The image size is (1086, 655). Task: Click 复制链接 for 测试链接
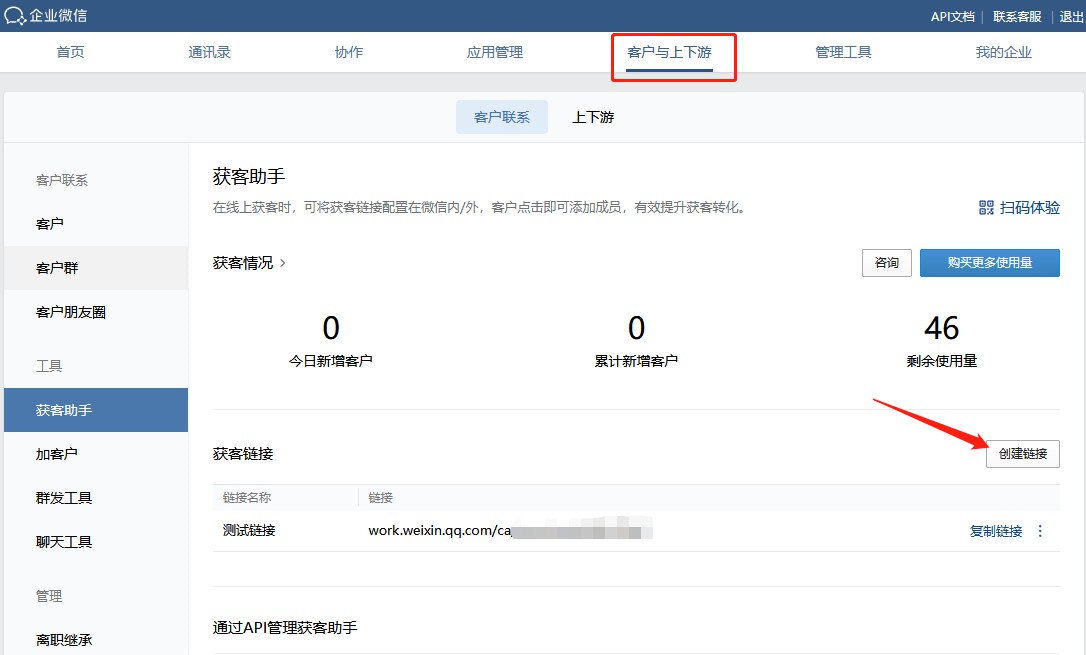click(x=996, y=531)
